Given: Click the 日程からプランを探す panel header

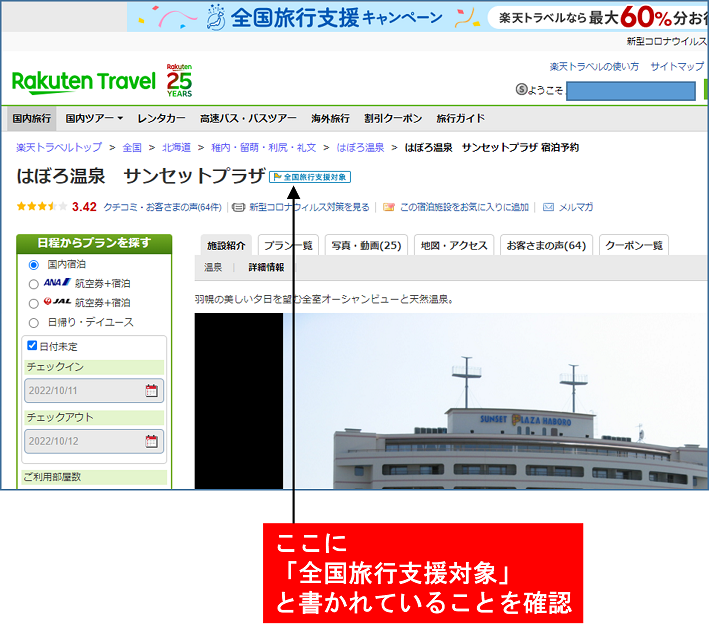Looking at the screenshot, I should 94,243.
